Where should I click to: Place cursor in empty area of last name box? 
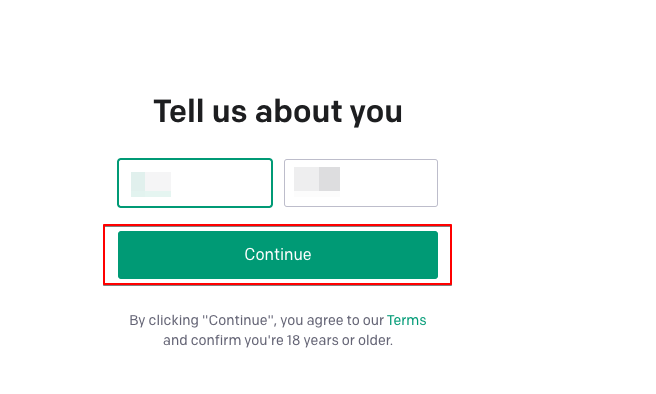[x=389, y=183]
